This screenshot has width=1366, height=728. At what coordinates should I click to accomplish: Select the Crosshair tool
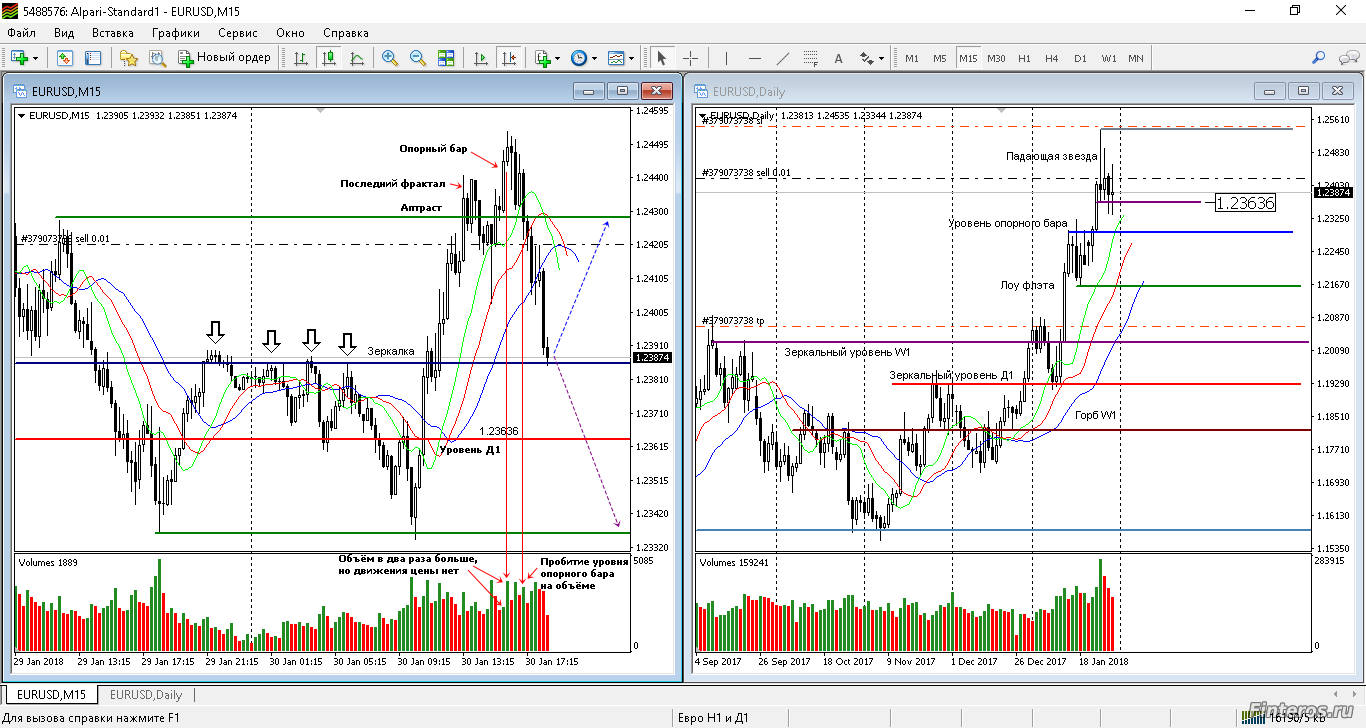pyautogui.click(x=690, y=58)
